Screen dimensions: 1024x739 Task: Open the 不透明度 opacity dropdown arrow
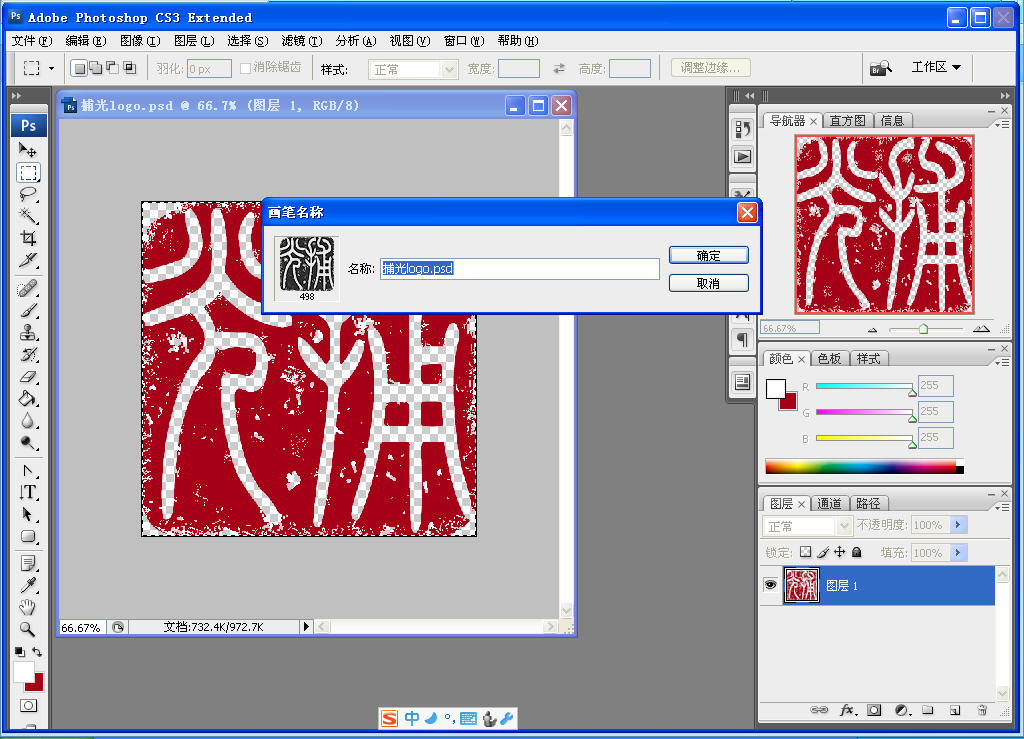click(x=958, y=525)
